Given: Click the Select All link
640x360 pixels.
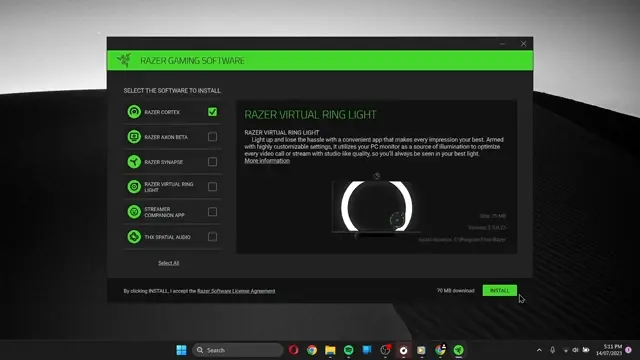Looking at the screenshot, I should (x=169, y=263).
